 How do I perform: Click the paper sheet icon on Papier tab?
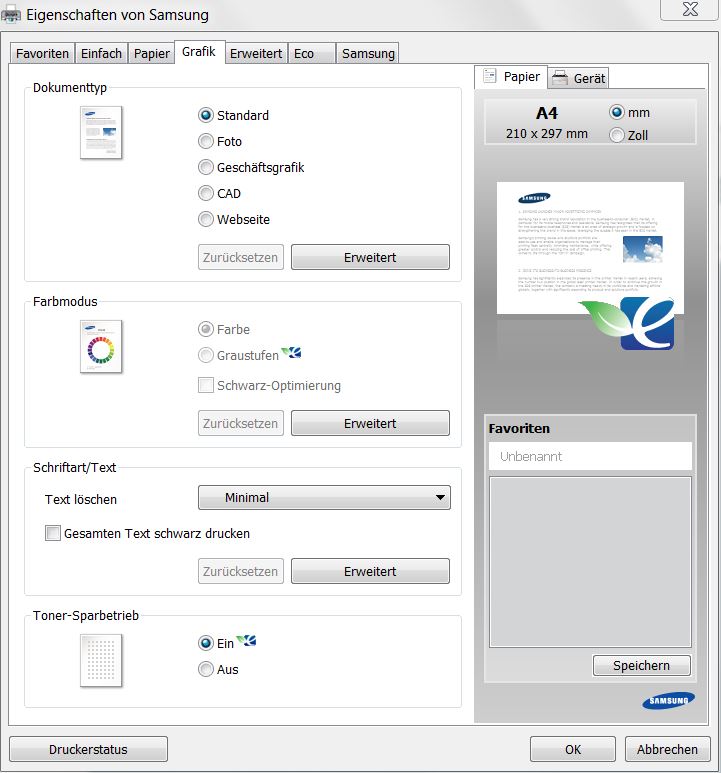click(x=489, y=76)
